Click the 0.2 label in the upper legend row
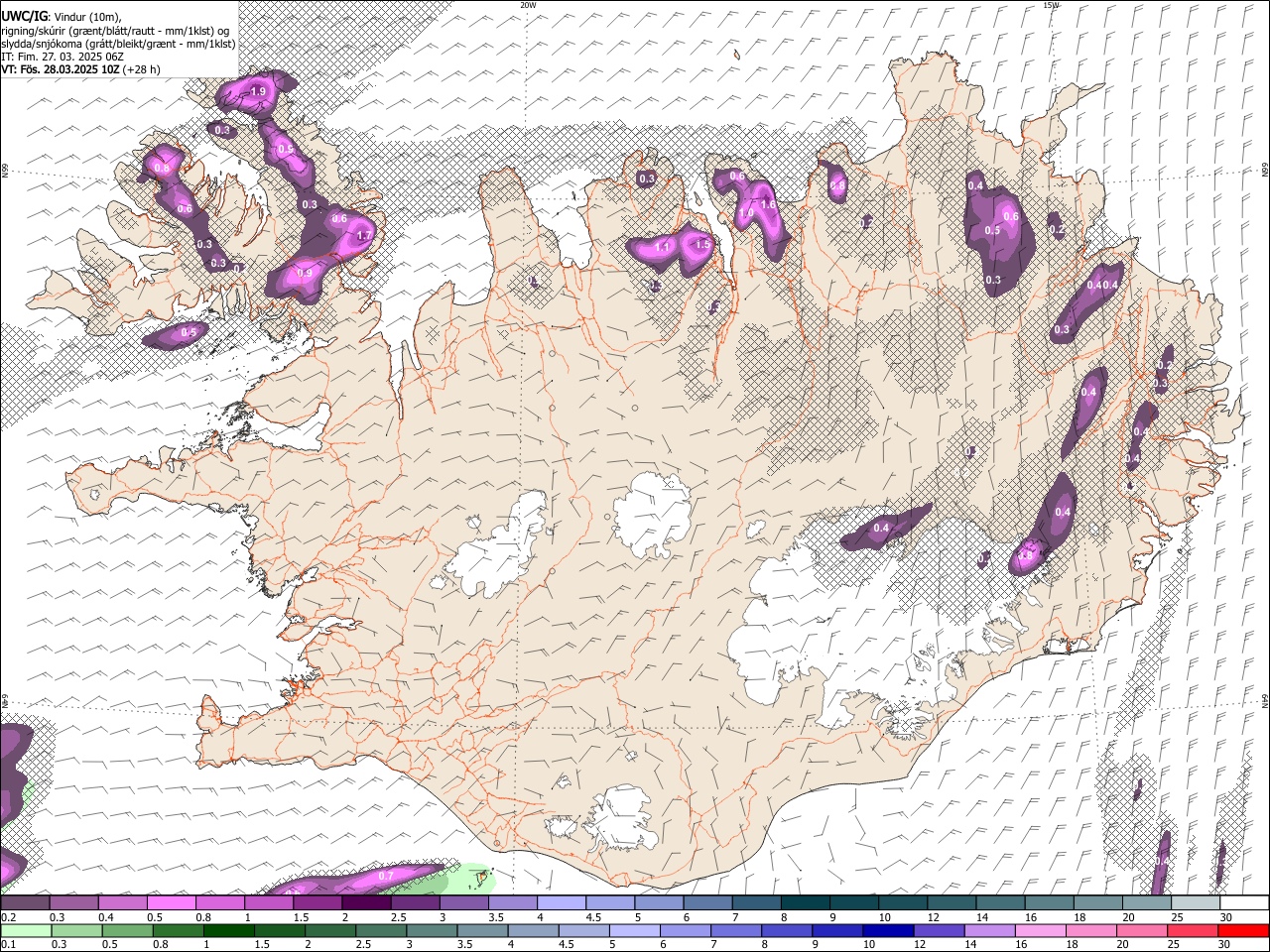 pyautogui.click(x=9, y=917)
